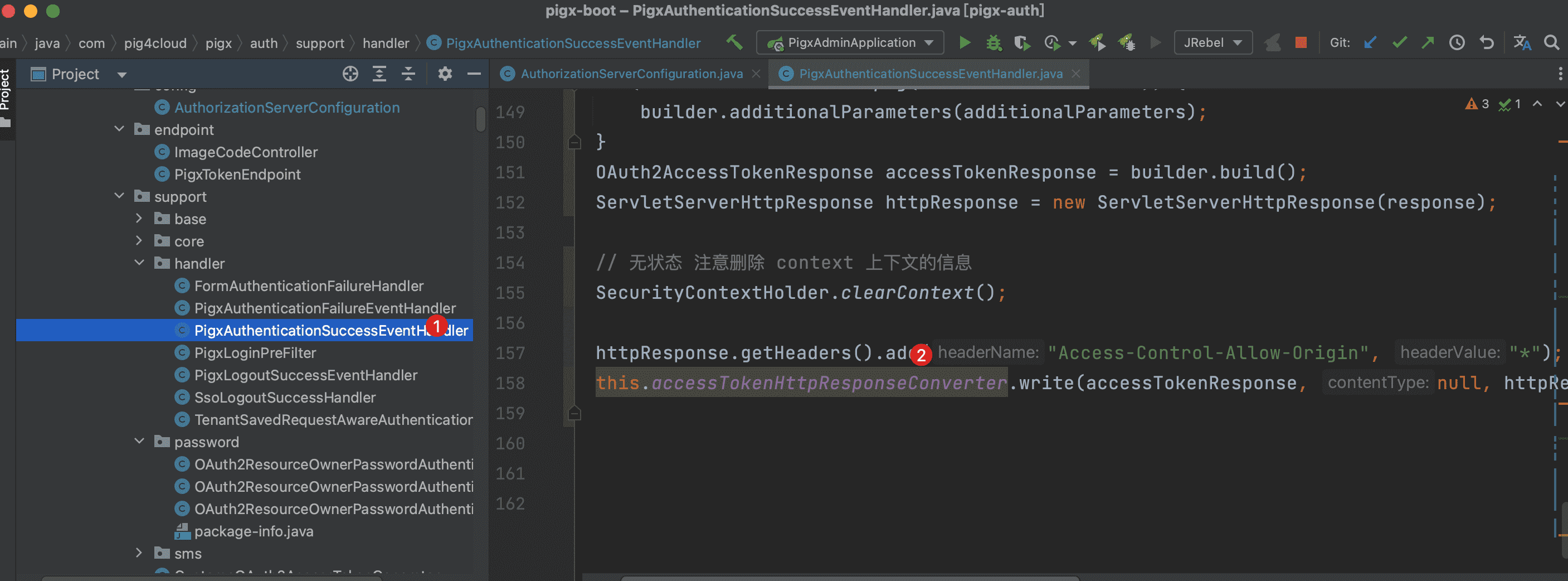Debug with JRebel rocket-bug icon

(x=1126, y=42)
